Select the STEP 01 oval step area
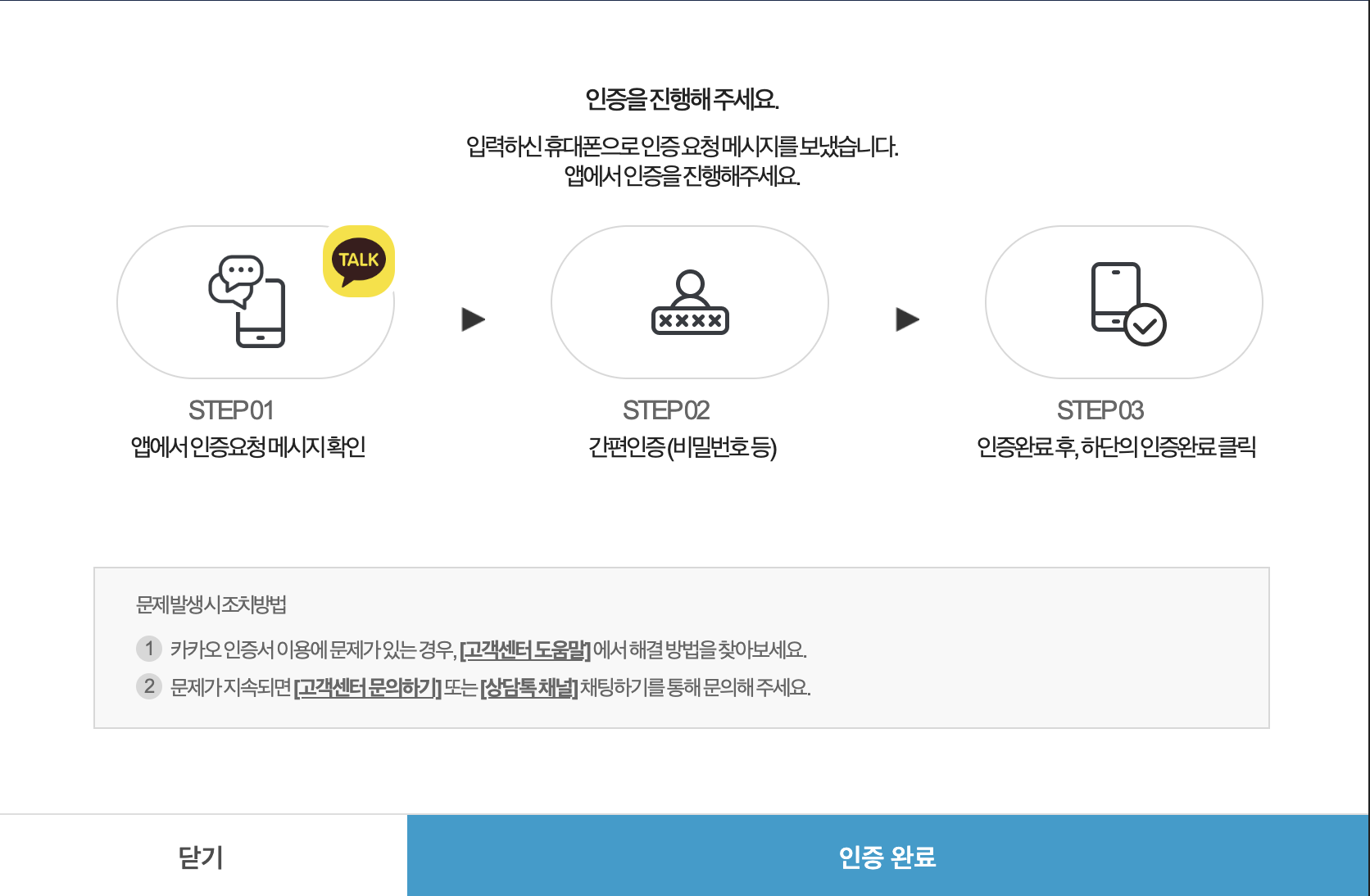This screenshot has width=1370, height=896. [x=256, y=301]
